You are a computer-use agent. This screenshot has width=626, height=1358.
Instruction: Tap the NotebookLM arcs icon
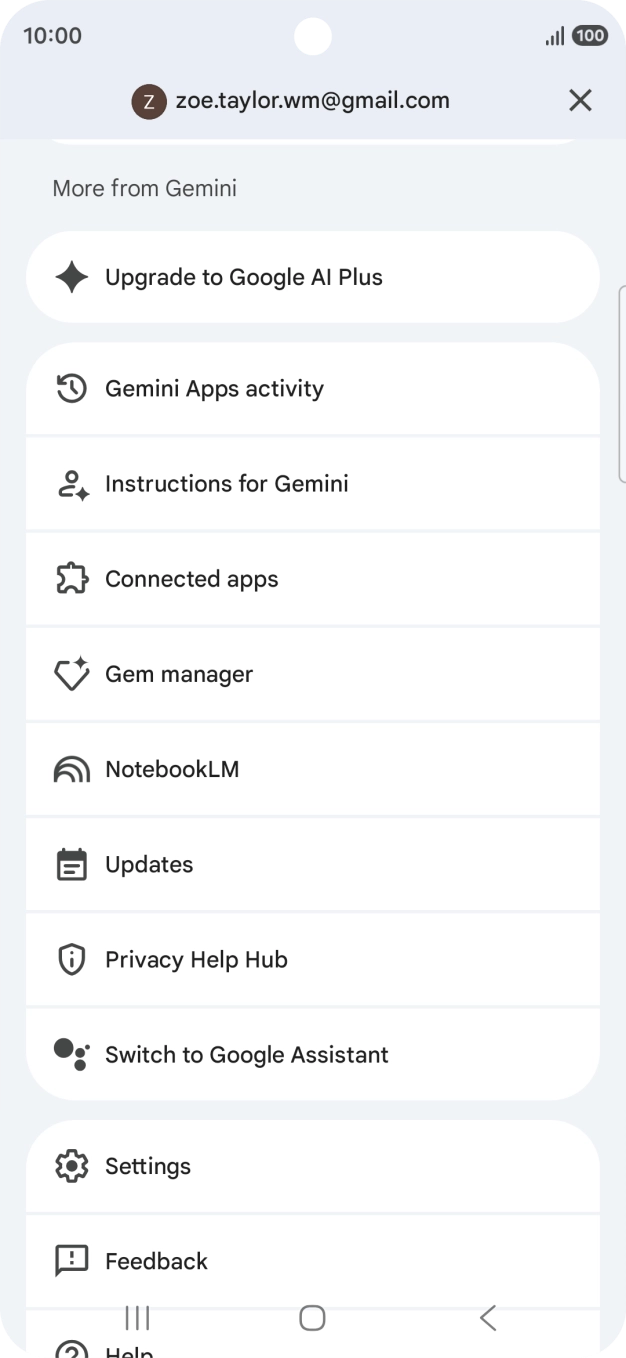click(x=72, y=769)
